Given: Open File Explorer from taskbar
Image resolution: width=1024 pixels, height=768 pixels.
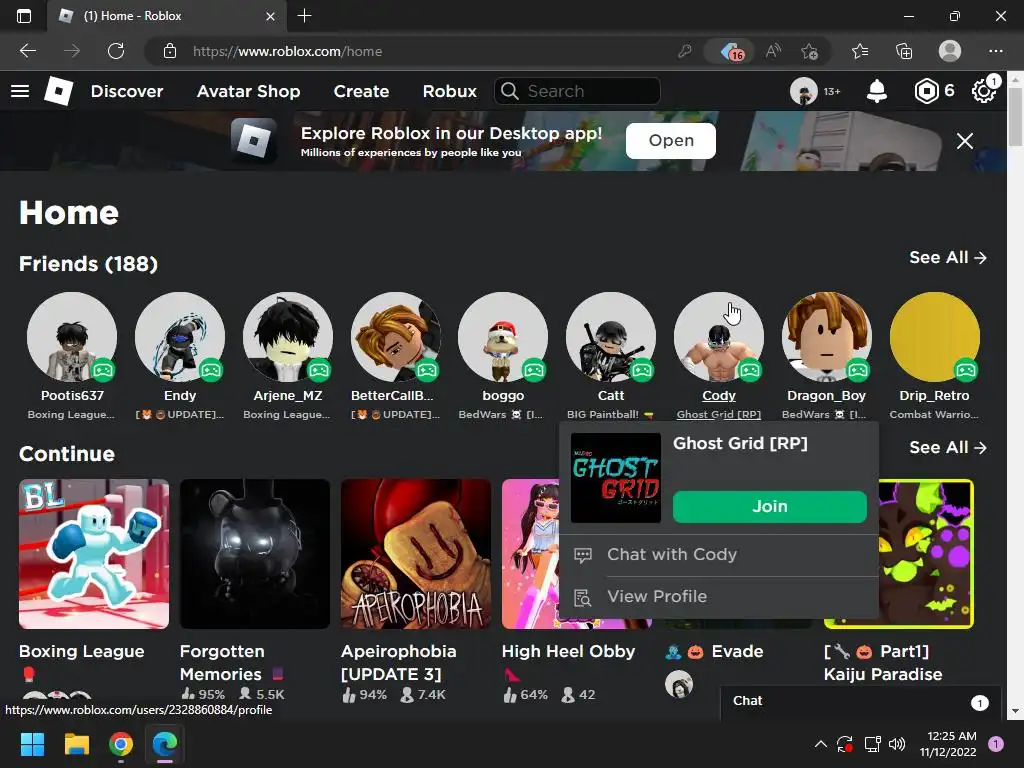Looking at the screenshot, I should (76, 744).
